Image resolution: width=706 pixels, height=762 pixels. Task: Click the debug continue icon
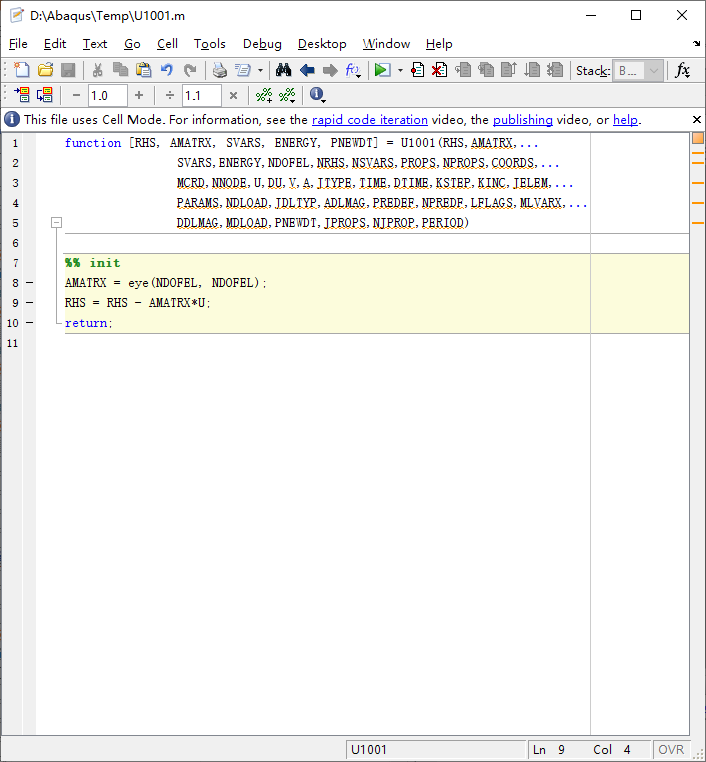(x=532, y=70)
